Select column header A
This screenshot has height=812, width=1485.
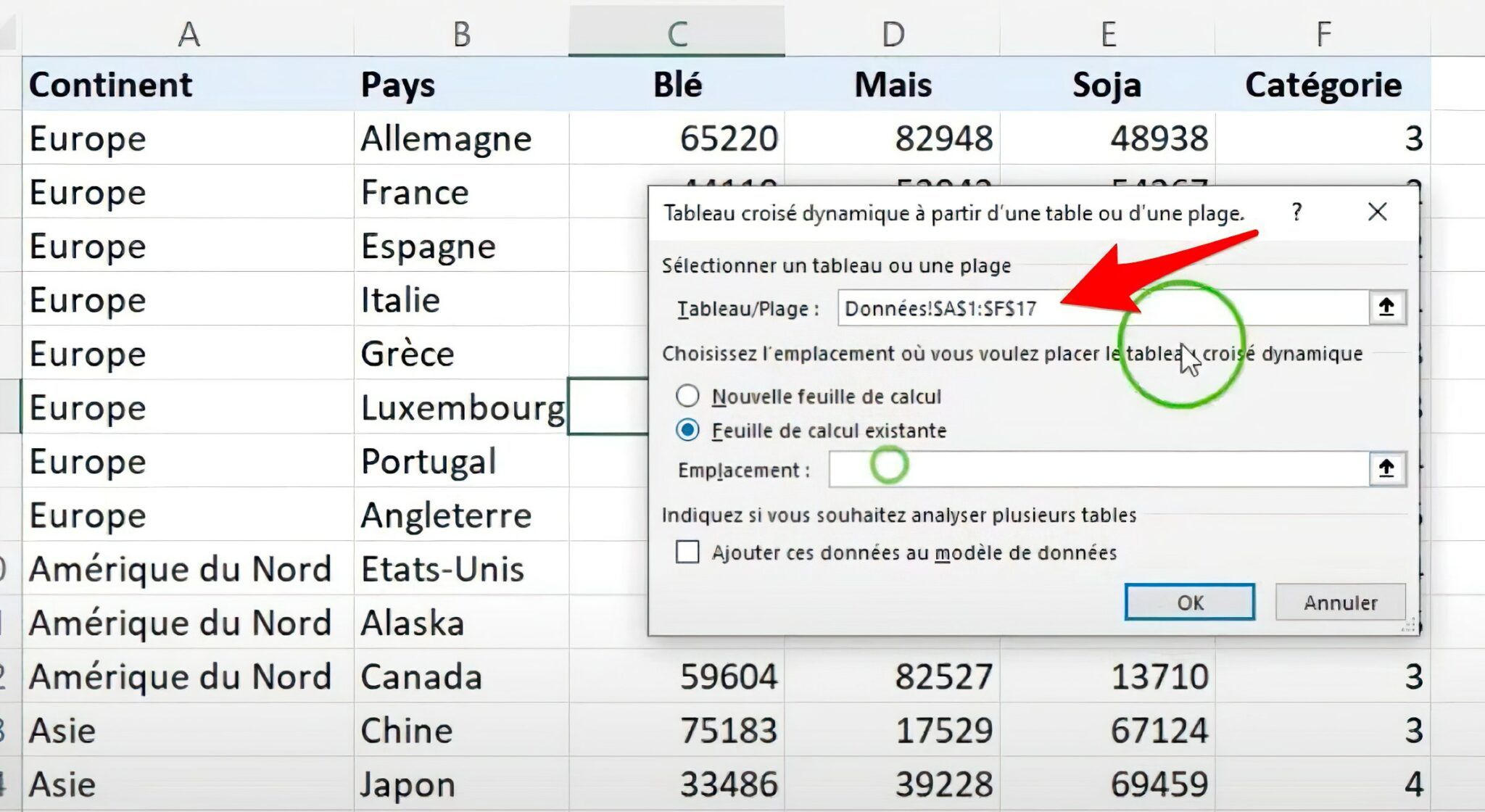coord(187,30)
